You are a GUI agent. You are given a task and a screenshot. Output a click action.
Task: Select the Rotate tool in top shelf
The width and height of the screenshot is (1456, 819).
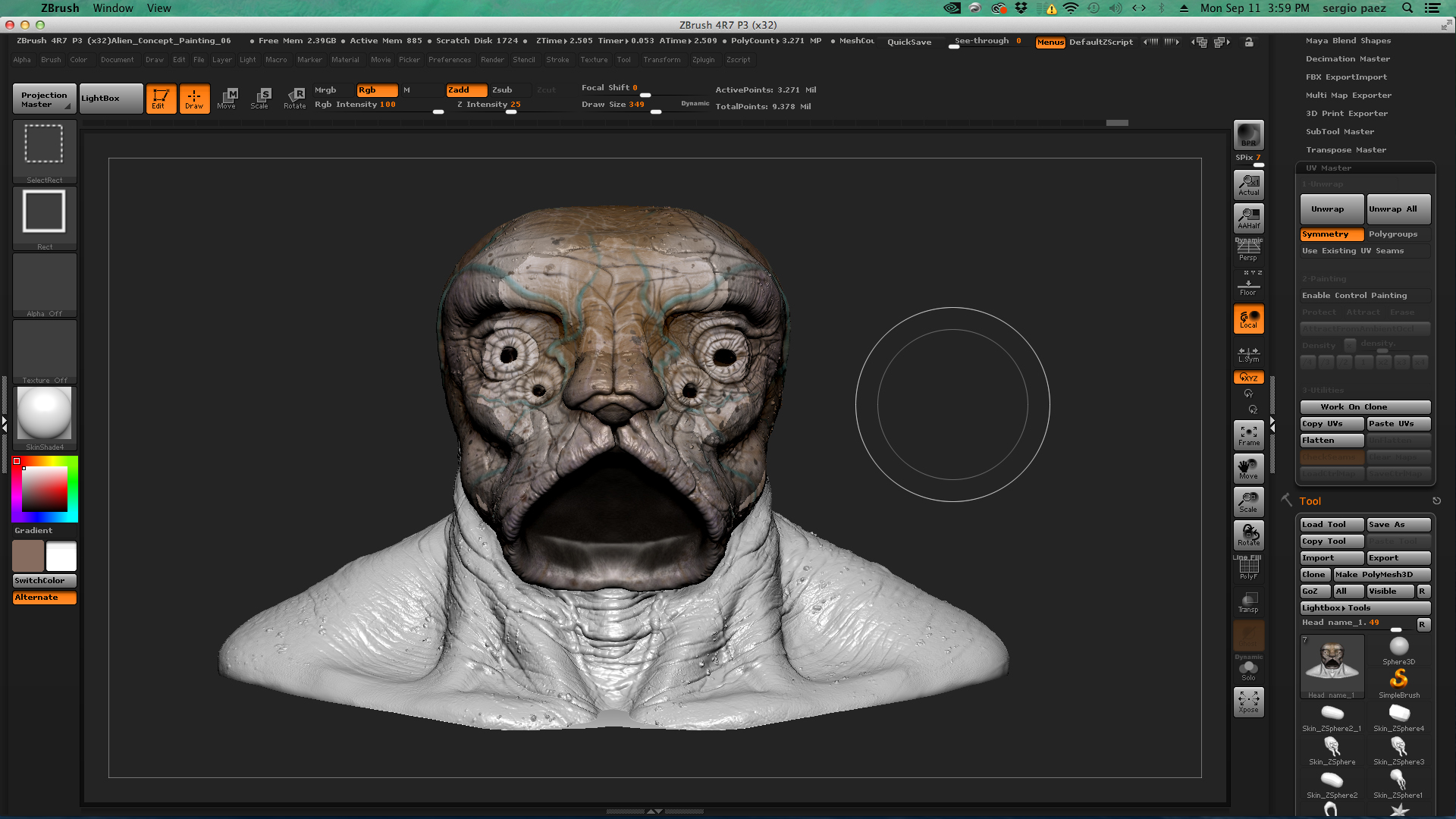click(295, 99)
